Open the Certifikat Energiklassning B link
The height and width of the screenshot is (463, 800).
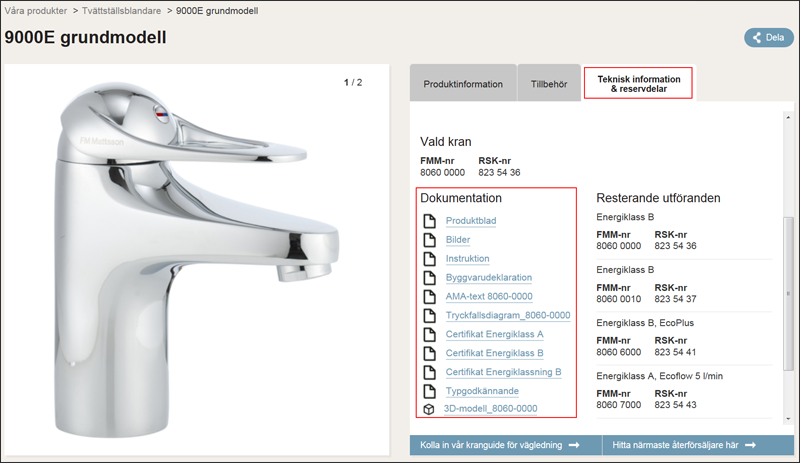point(503,372)
